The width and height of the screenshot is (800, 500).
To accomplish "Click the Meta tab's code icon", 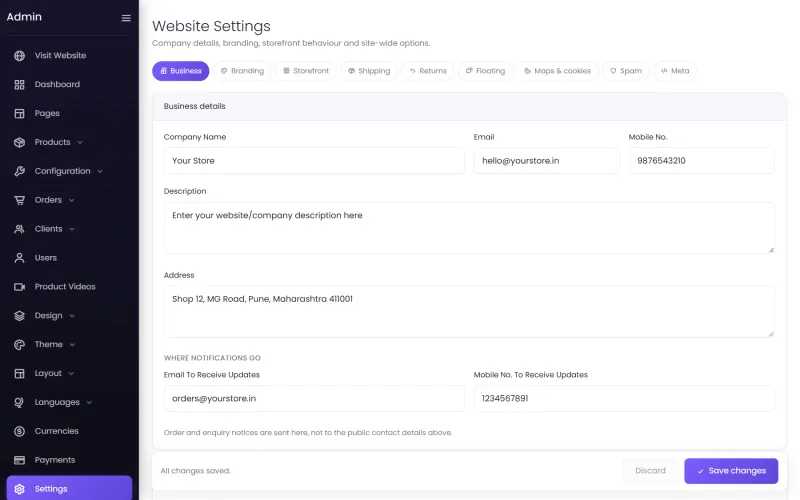I will pyautogui.click(x=664, y=71).
